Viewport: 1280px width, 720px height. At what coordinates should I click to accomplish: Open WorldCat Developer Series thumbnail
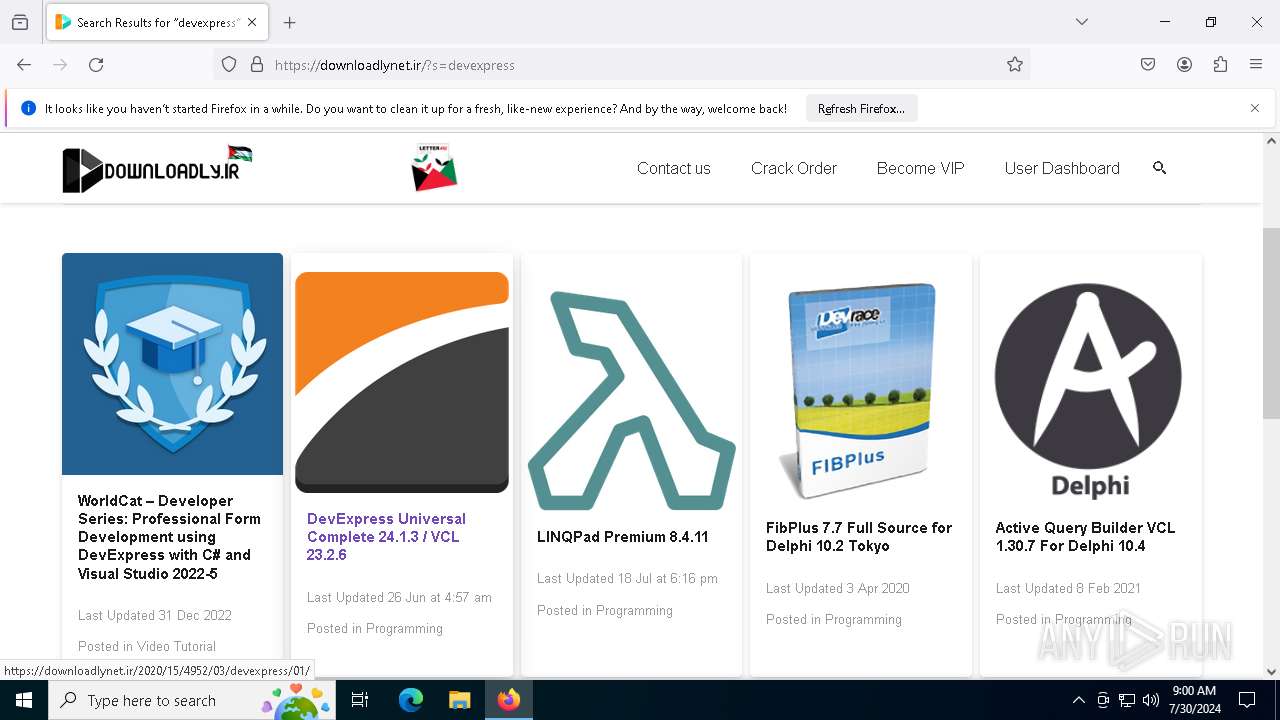[x=172, y=364]
